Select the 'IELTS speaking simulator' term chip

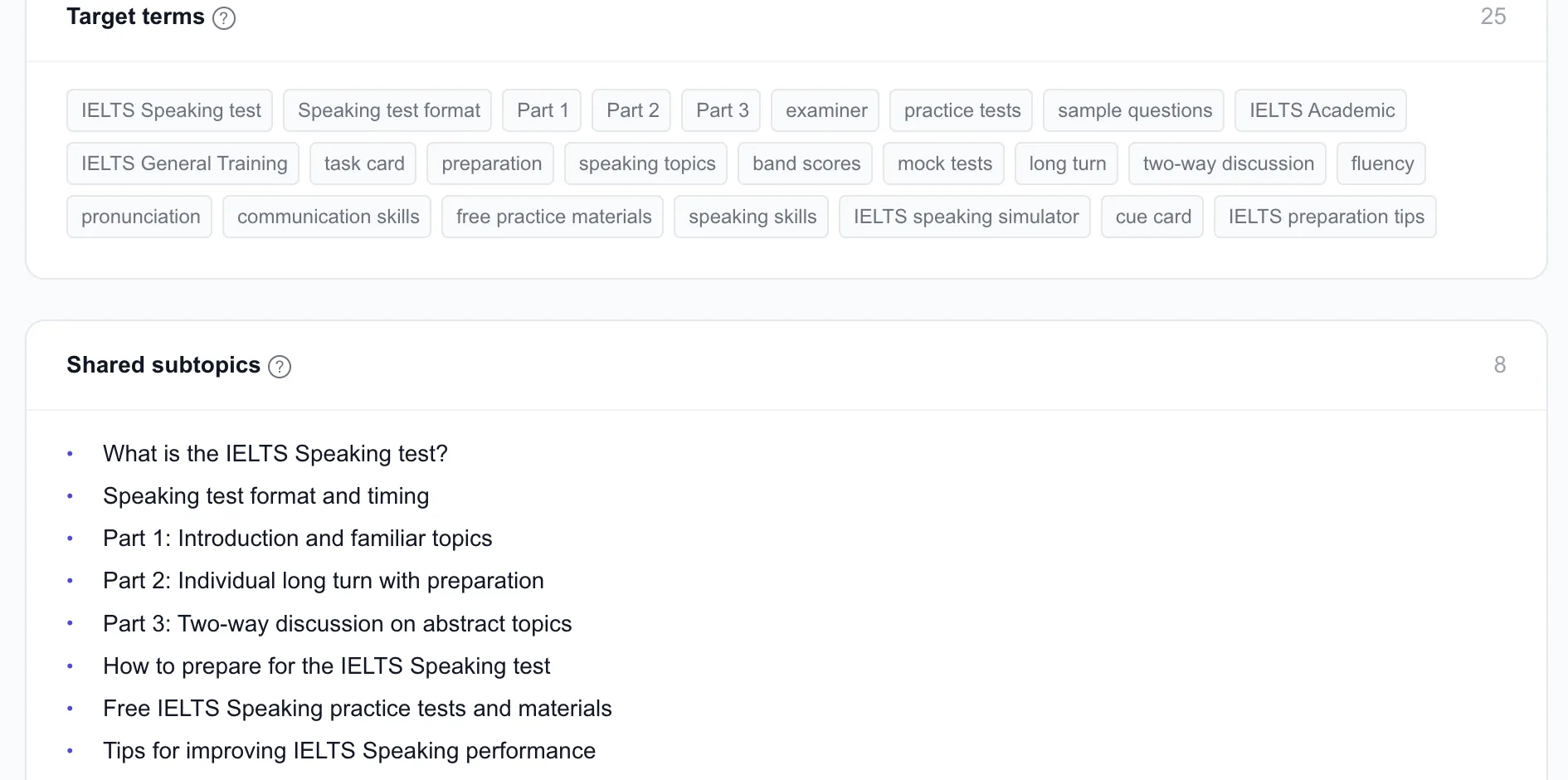click(966, 217)
